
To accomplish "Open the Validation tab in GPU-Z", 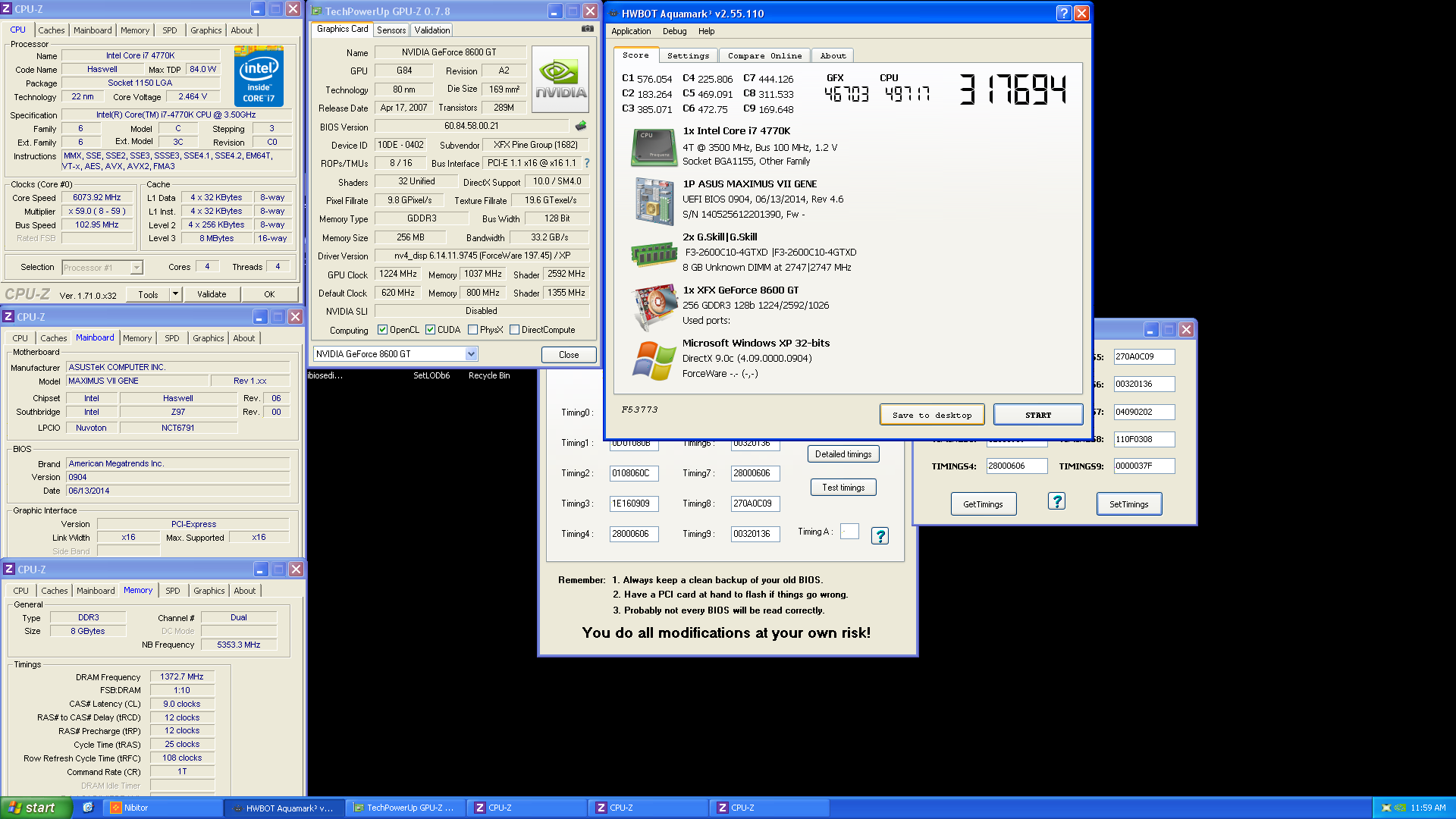I will pos(431,30).
